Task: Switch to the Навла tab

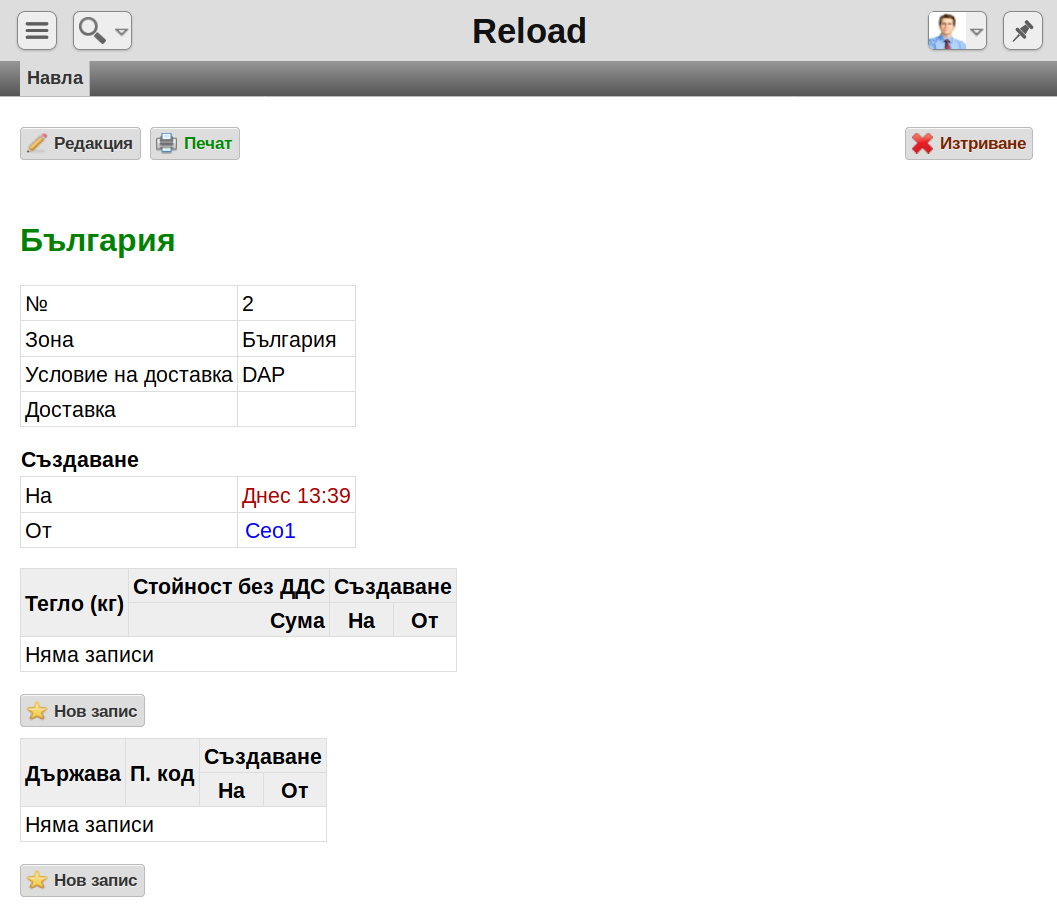Action: [55, 78]
